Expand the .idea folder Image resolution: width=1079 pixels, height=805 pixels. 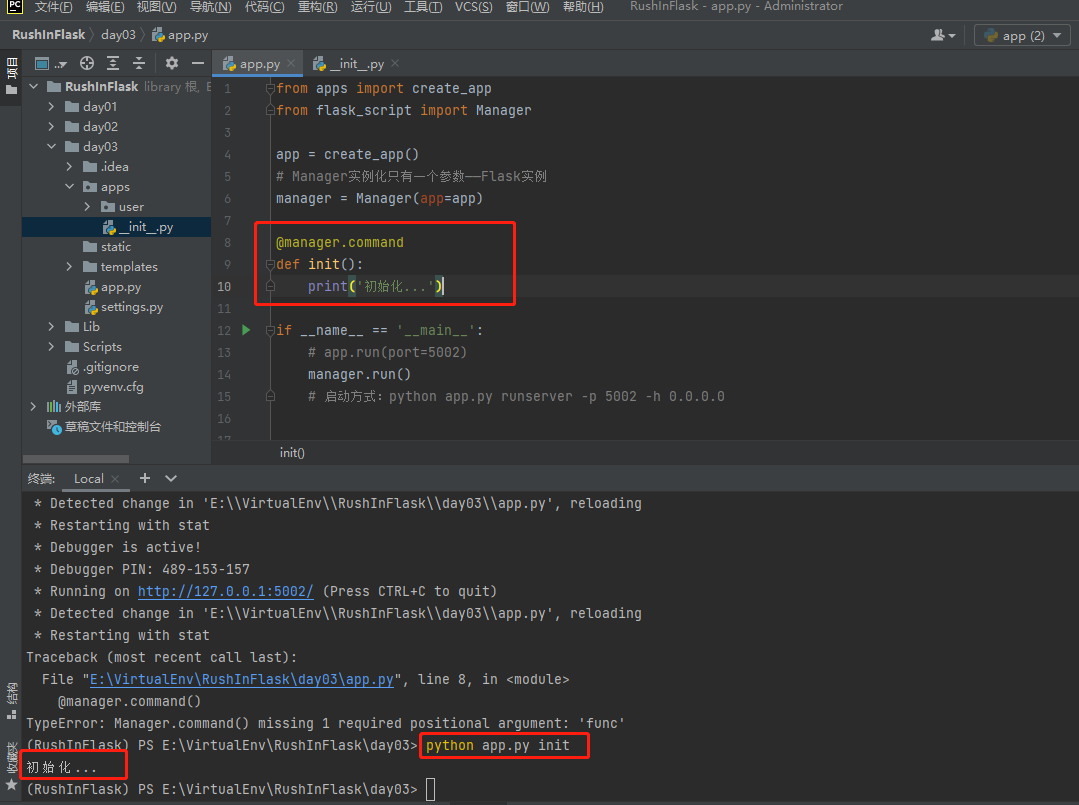[x=70, y=167]
